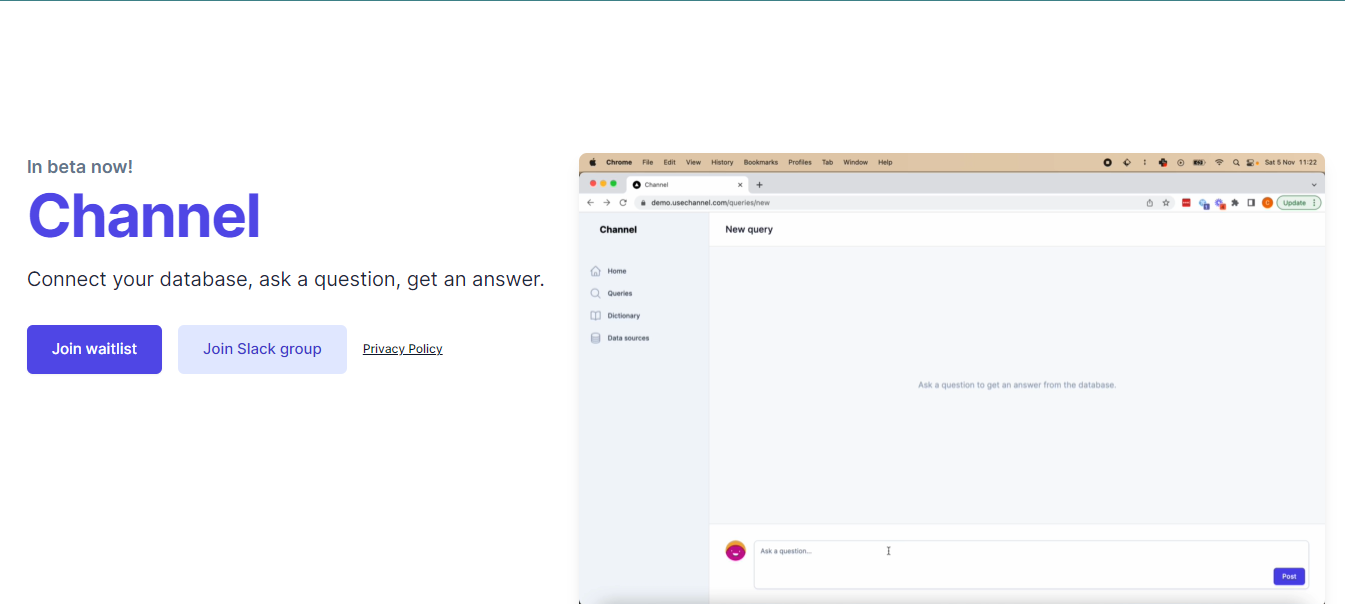Click the browser forward arrow

click(606, 202)
